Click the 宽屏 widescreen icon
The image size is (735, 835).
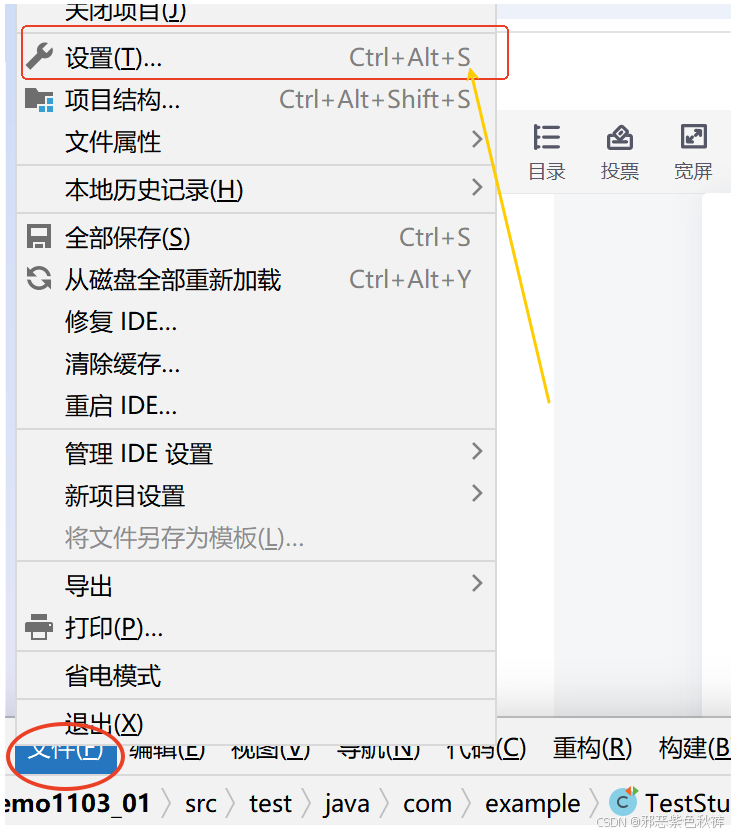click(693, 137)
